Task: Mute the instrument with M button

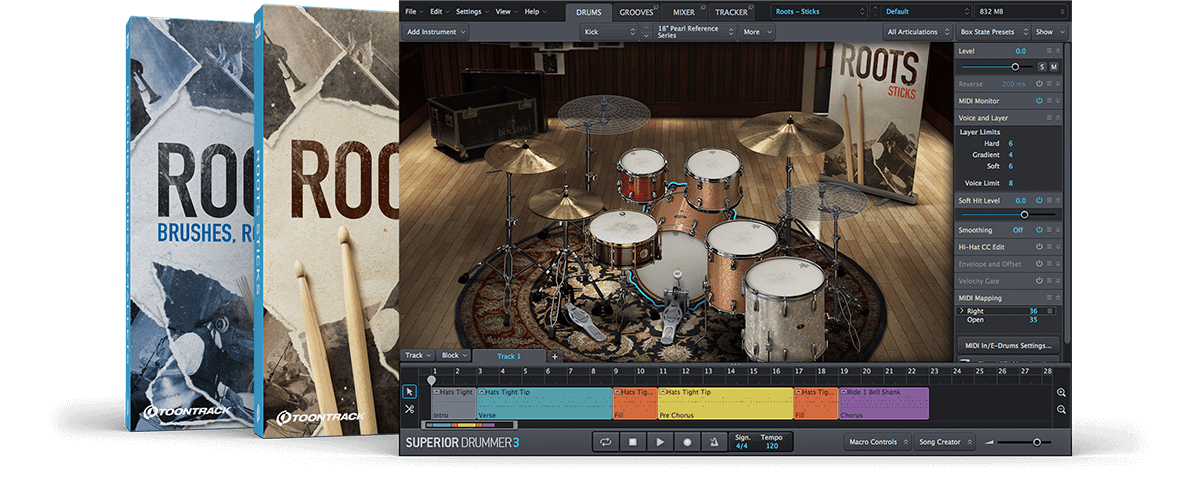Action: tap(1053, 66)
